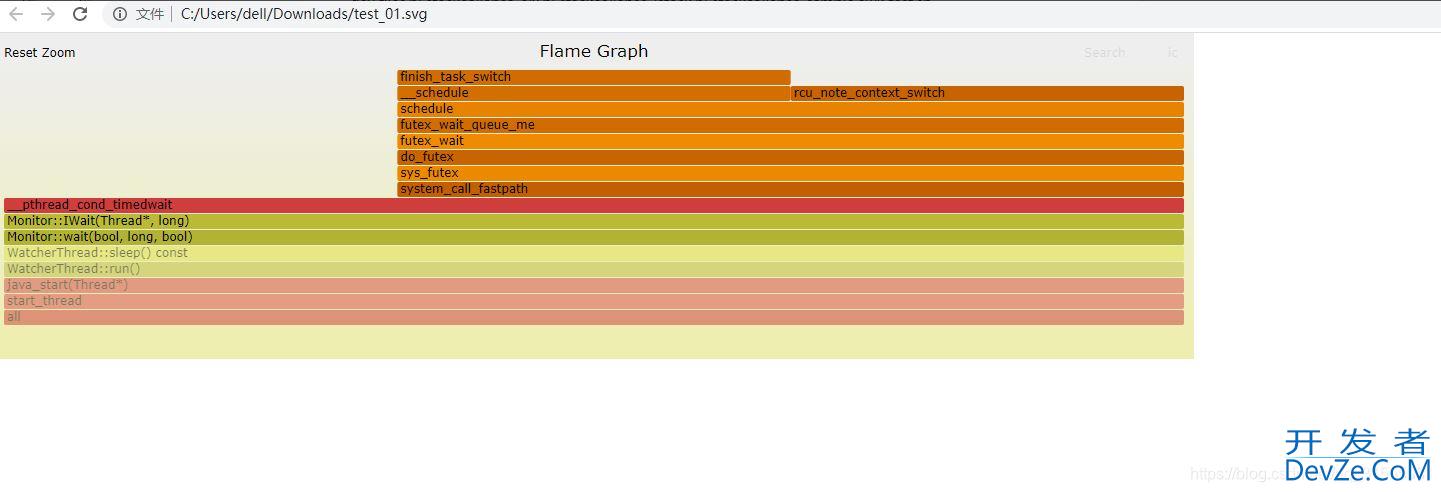Zoom into the finish_task_switch frame
1441x492 pixels.
click(593, 77)
